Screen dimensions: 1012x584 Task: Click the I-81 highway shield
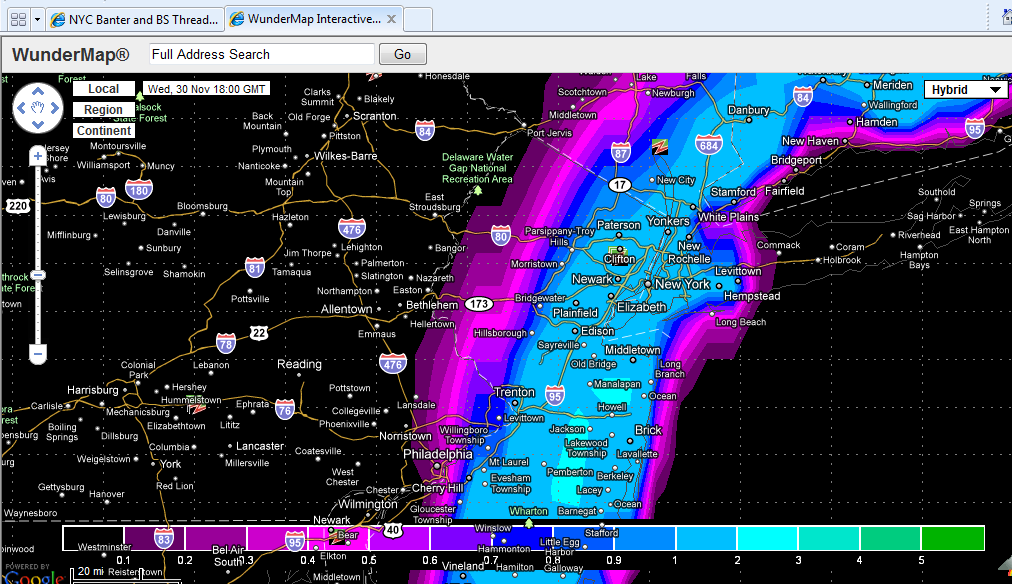pos(255,268)
